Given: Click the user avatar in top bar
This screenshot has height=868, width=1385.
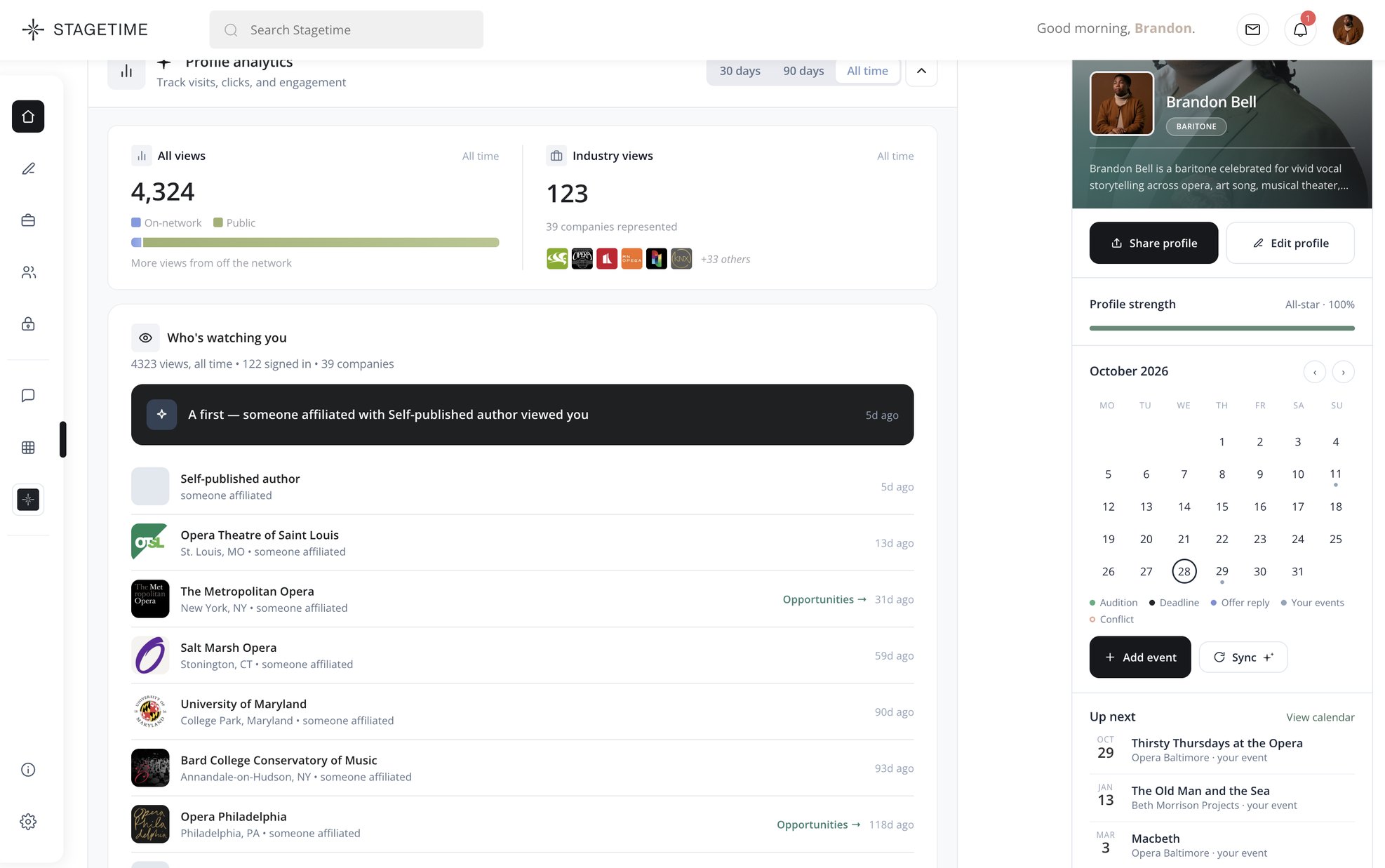Looking at the screenshot, I should pyautogui.click(x=1348, y=29).
